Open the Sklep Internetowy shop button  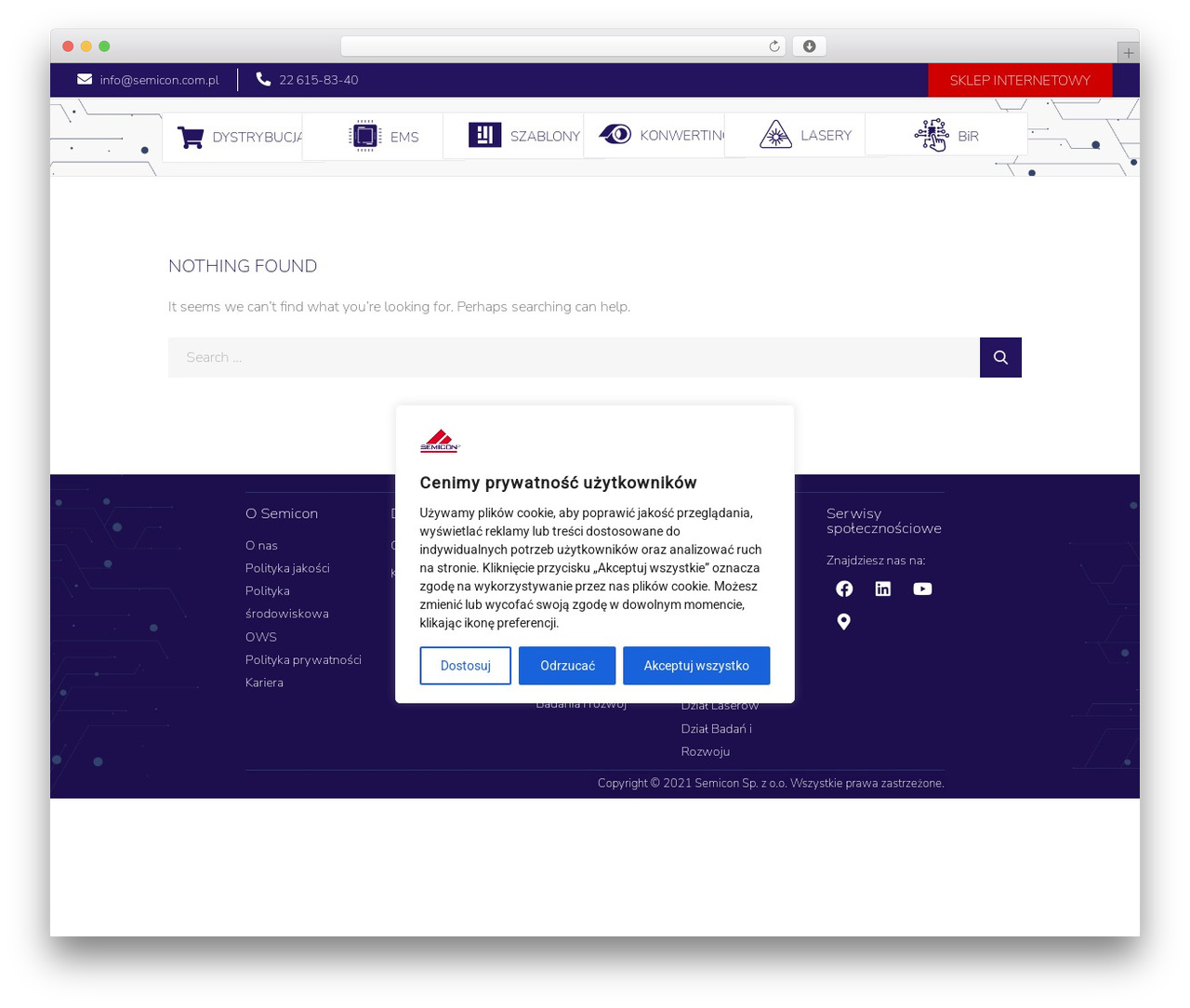[x=1020, y=80]
